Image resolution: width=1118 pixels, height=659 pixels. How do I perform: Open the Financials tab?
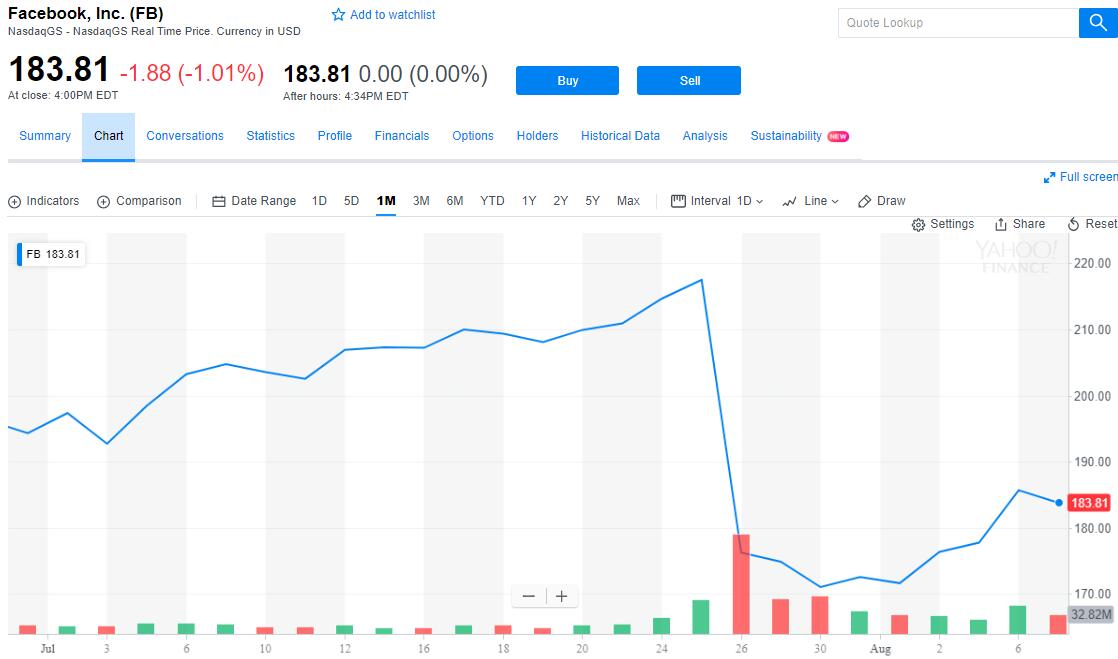(402, 136)
